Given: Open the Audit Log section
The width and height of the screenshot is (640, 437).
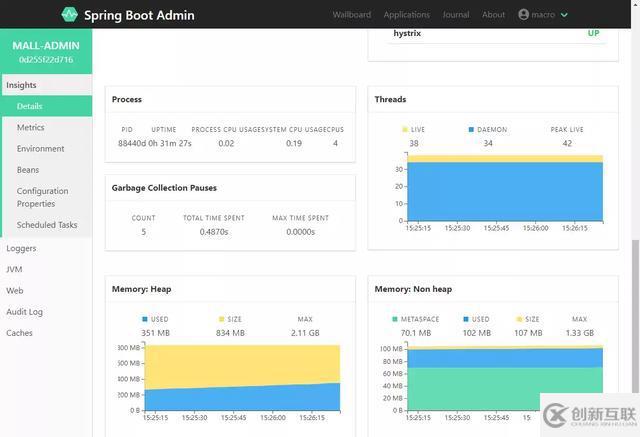Looking at the screenshot, I should click(x=24, y=312).
